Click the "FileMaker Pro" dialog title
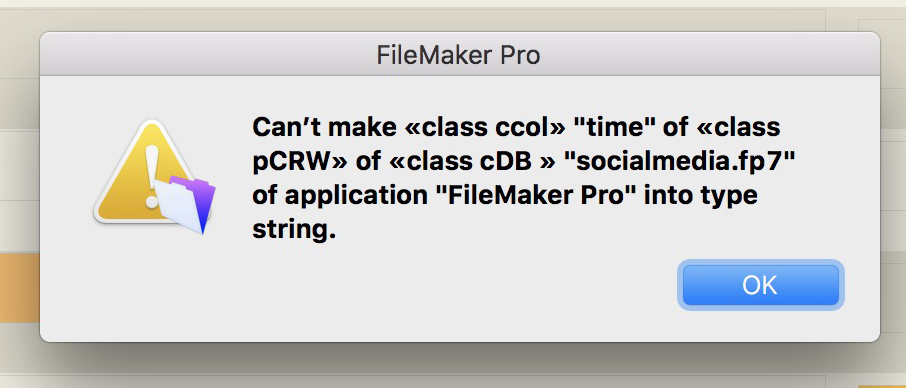This screenshot has height=388, width=906. pyautogui.click(x=459, y=55)
